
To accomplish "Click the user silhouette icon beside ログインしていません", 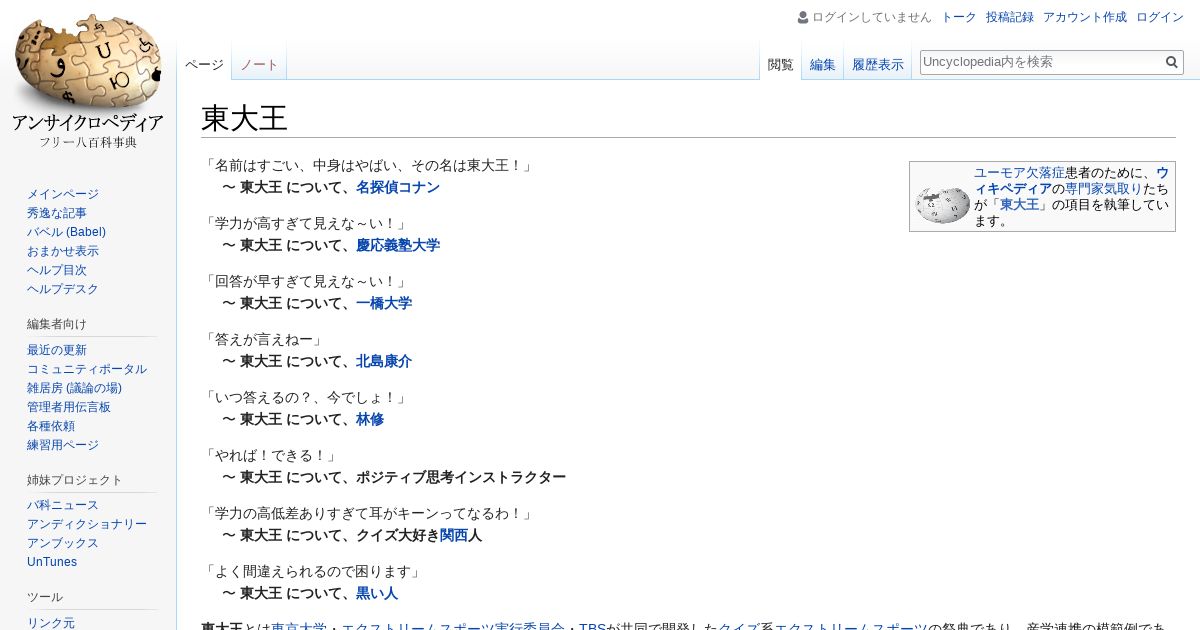I will point(803,17).
